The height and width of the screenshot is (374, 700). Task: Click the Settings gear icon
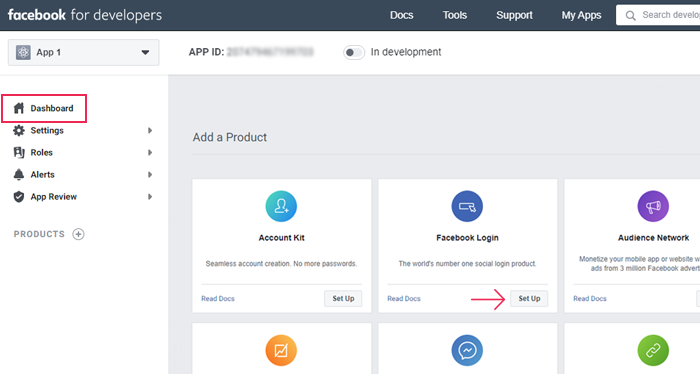click(x=19, y=130)
